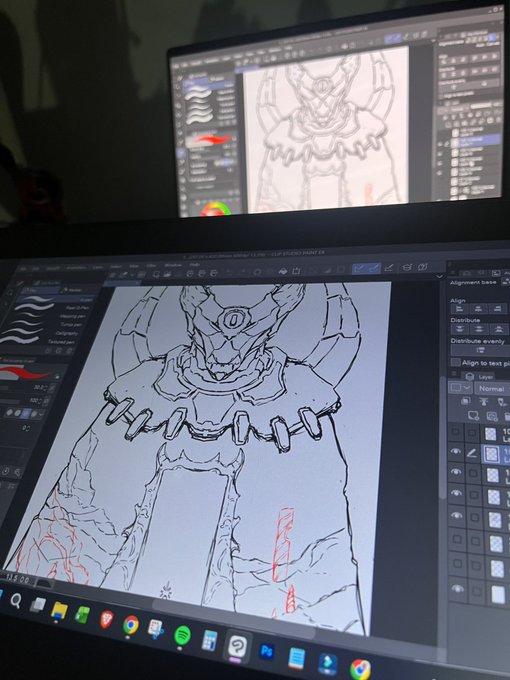Open Spotify from the taskbar
The image size is (510, 680).
(183, 635)
